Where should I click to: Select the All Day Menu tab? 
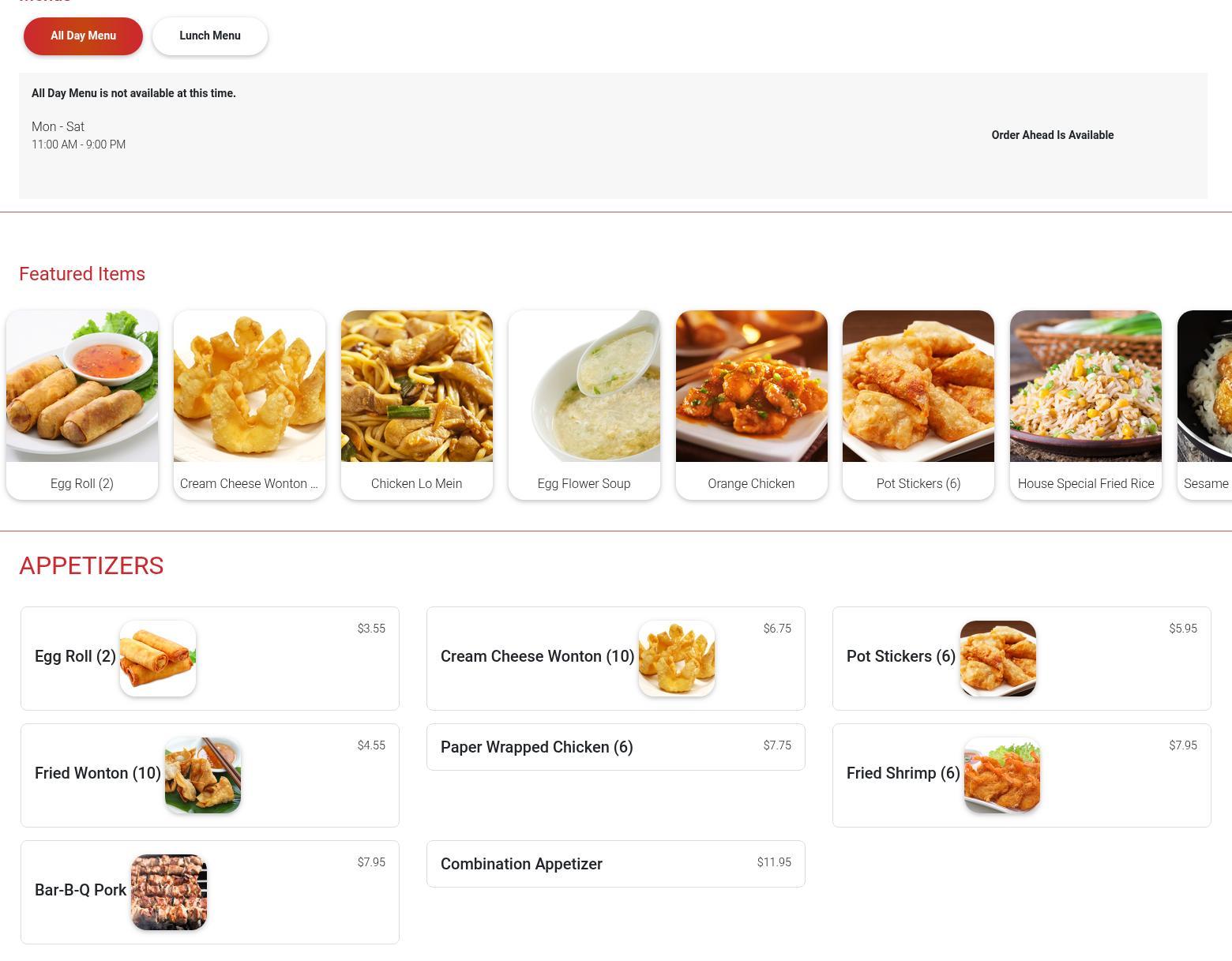(83, 36)
